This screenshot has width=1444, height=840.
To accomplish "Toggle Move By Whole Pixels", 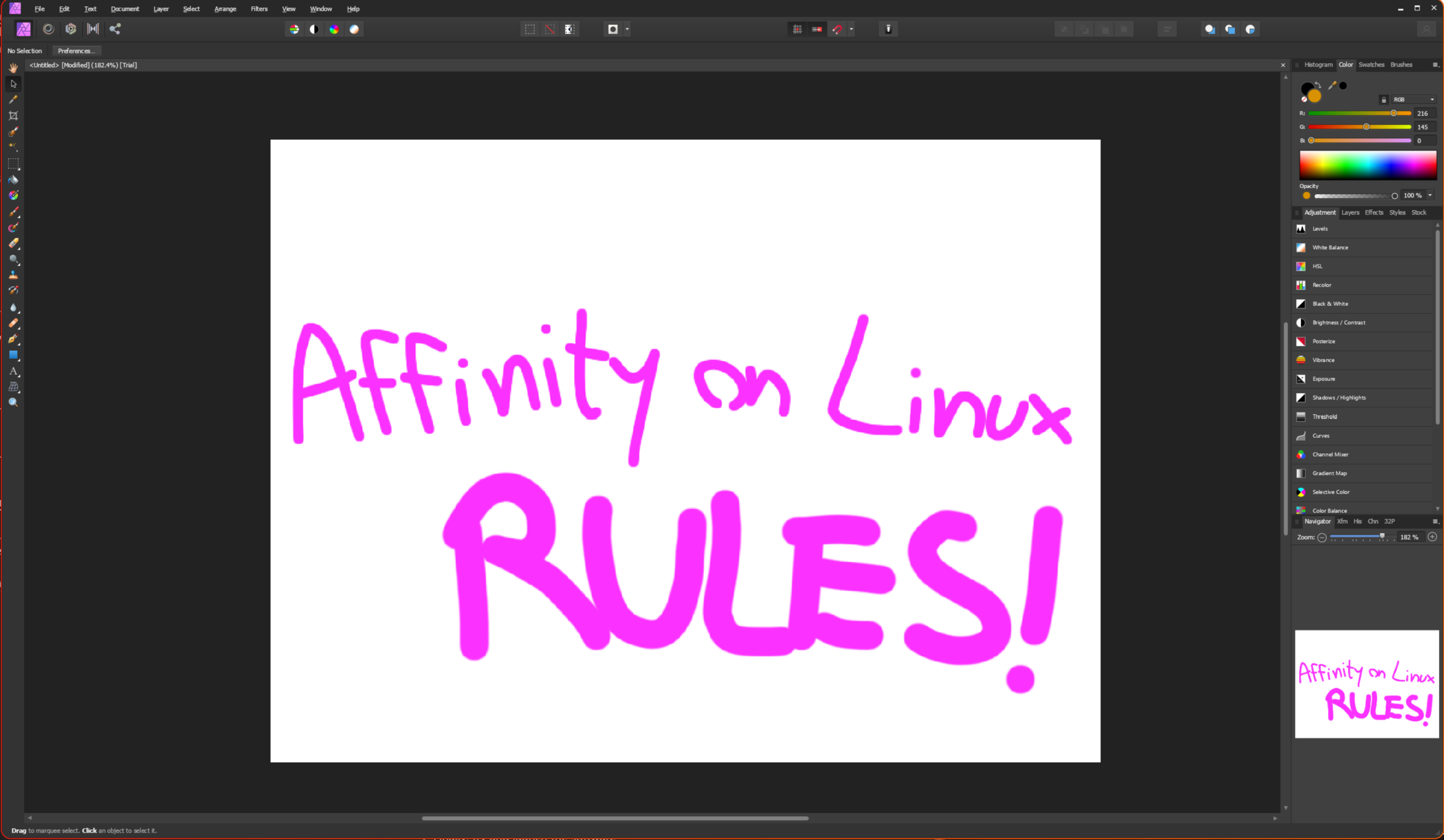I will (x=817, y=29).
